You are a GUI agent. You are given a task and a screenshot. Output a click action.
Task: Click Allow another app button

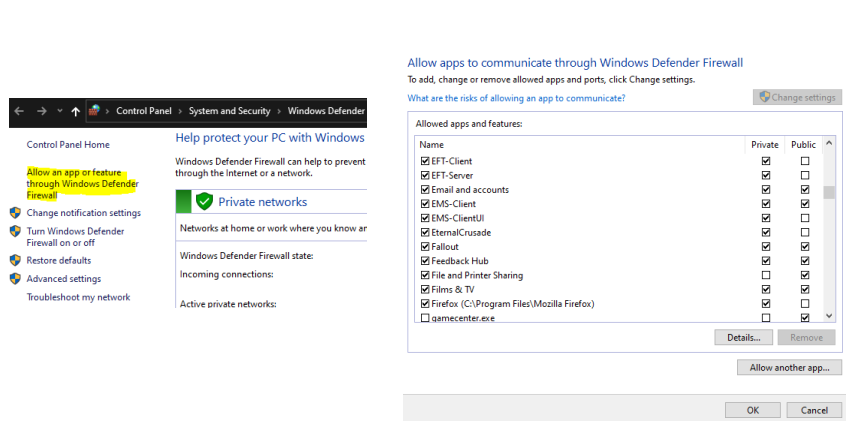[x=789, y=367]
